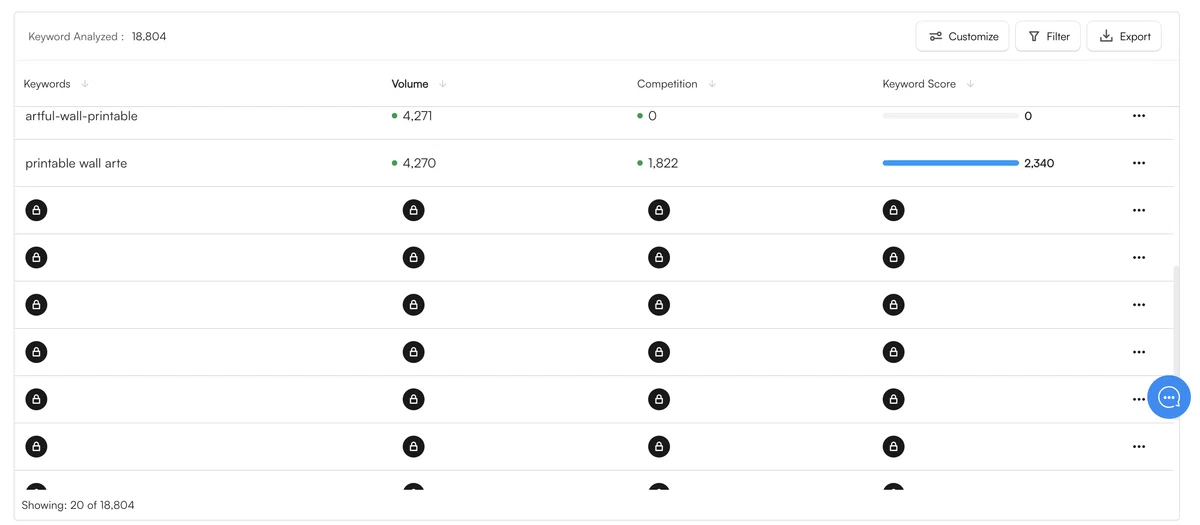Sort by Keyword Score column arrow
The width and height of the screenshot is (1200, 525).
click(970, 84)
